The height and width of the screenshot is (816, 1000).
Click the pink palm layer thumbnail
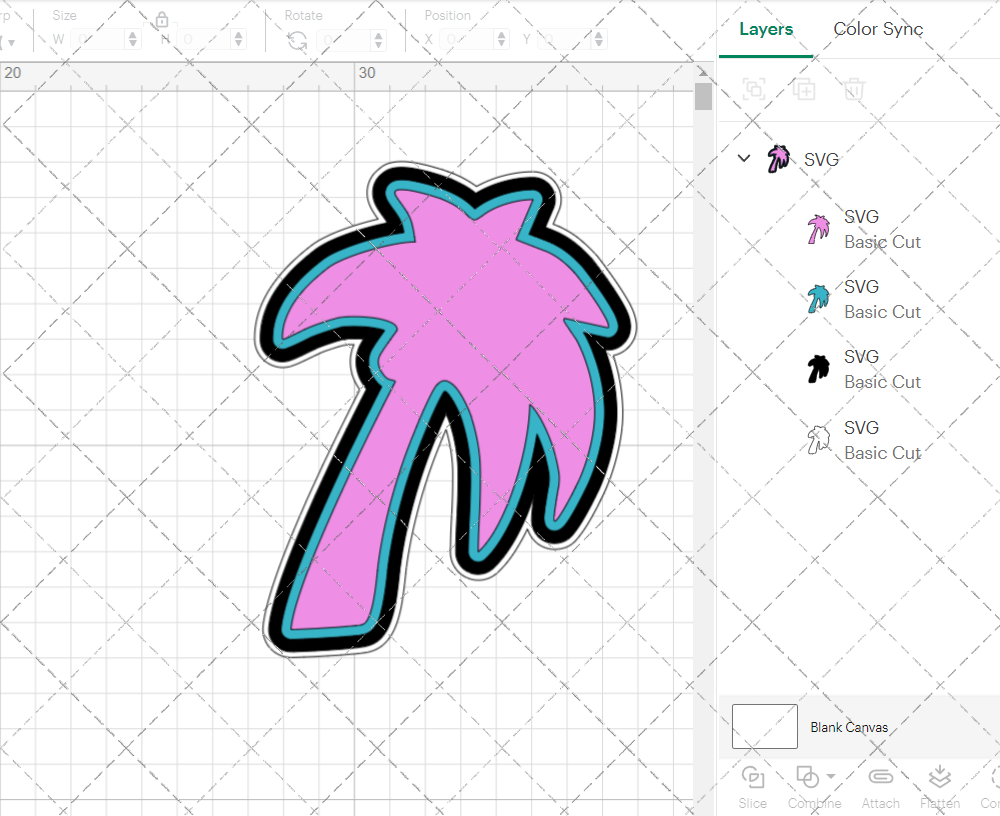coord(818,230)
